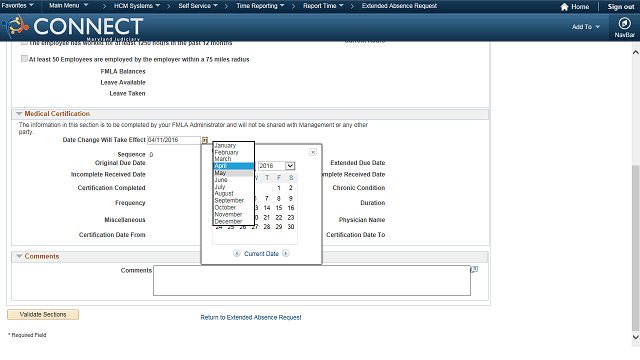Open the Self Service menu
Image resolution: width=640 pixels, height=360 pixels.
click(198, 6)
